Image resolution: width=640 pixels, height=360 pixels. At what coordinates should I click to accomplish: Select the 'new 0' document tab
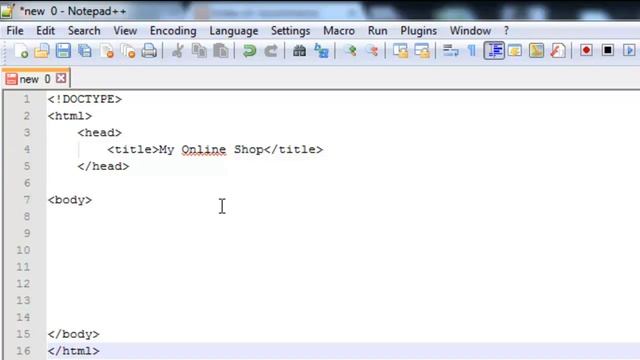tap(35, 79)
